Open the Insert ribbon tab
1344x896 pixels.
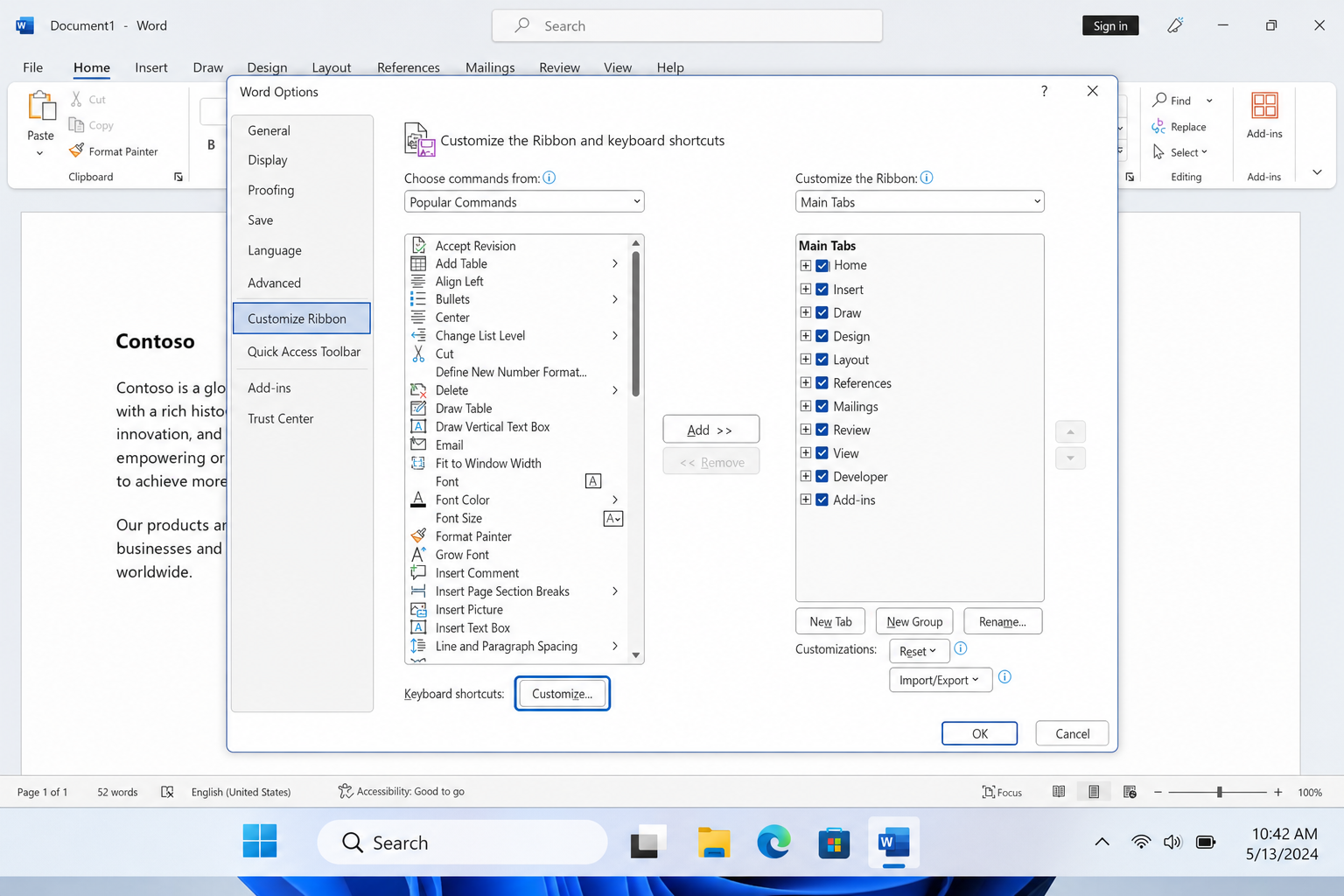(x=151, y=67)
